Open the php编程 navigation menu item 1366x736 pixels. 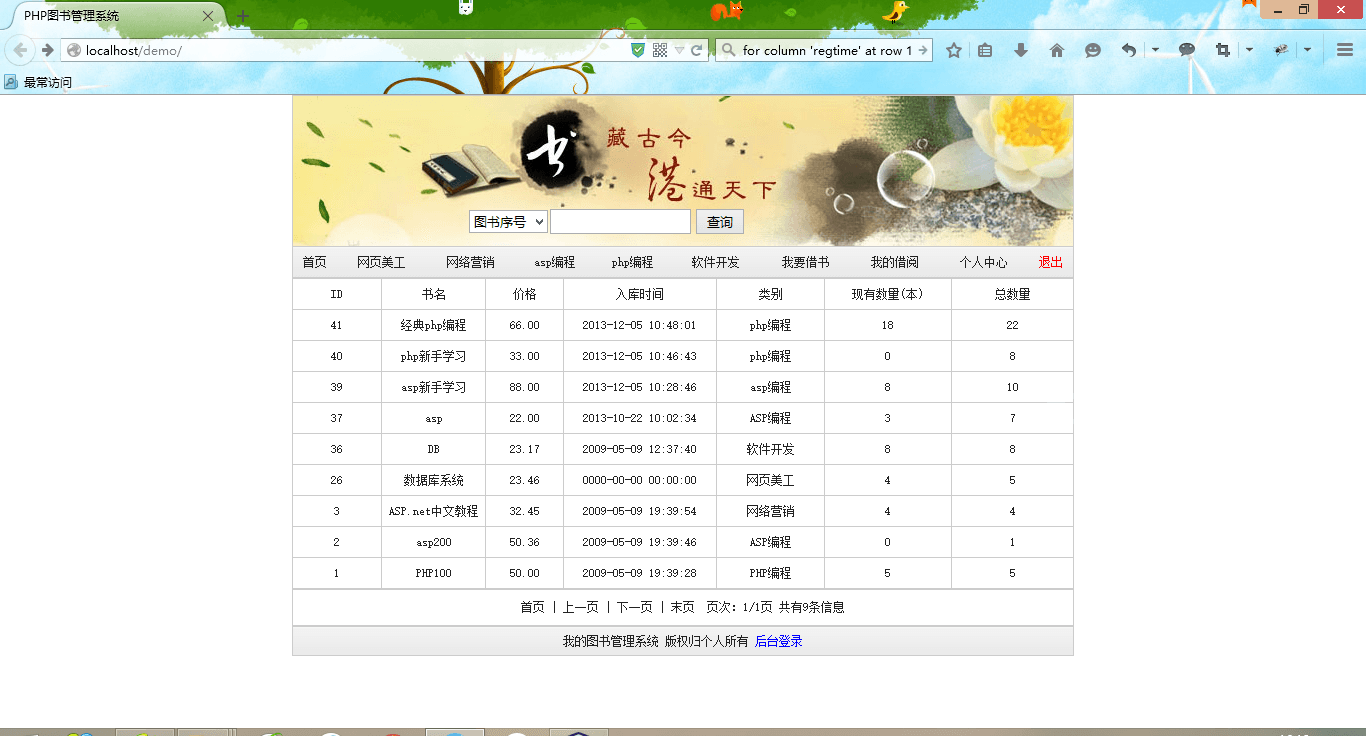pyautogui.click(x=632, y=262)
